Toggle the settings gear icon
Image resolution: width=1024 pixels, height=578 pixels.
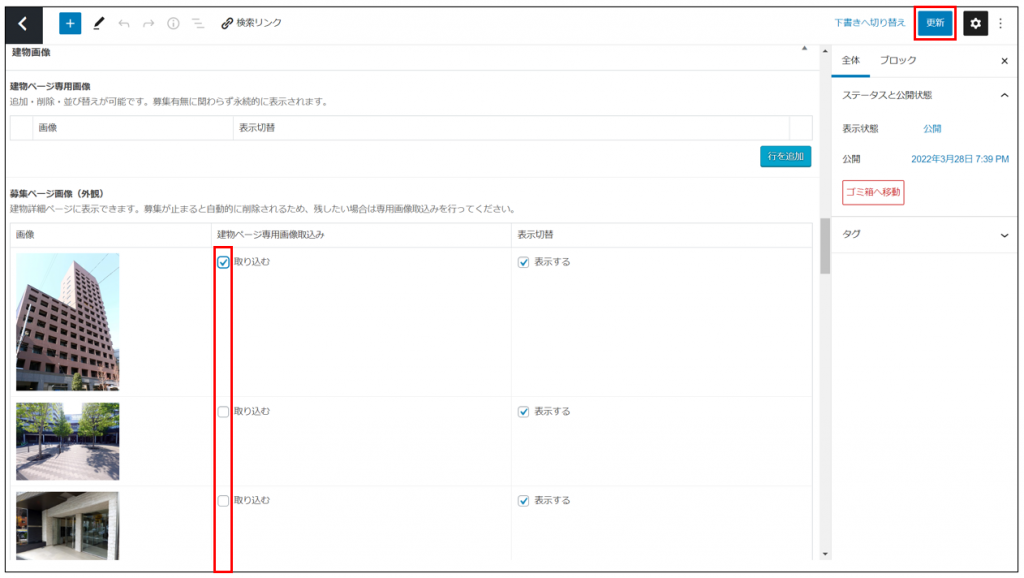click(975, 23)
